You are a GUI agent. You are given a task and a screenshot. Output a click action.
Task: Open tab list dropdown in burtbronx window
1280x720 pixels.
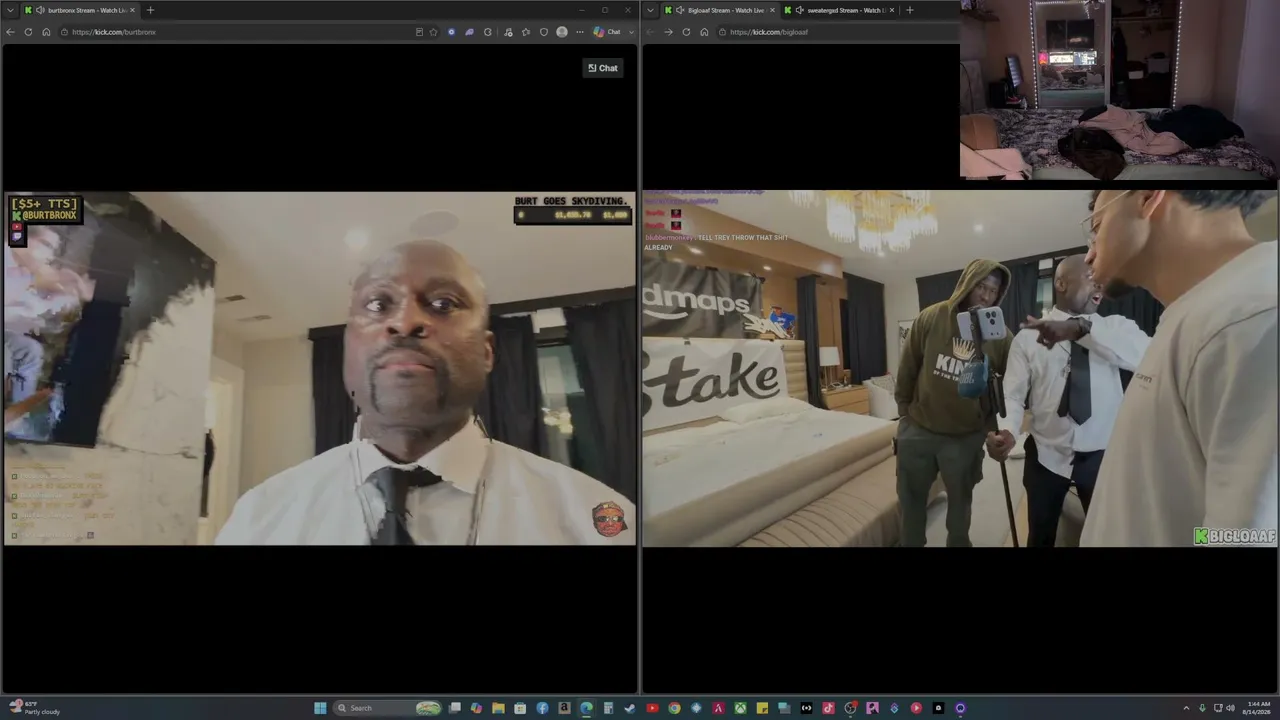10,10
